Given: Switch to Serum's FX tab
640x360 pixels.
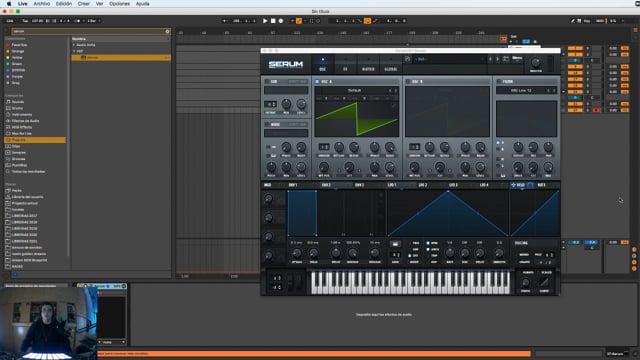Looking at the screenshot, I should point(345,64).
